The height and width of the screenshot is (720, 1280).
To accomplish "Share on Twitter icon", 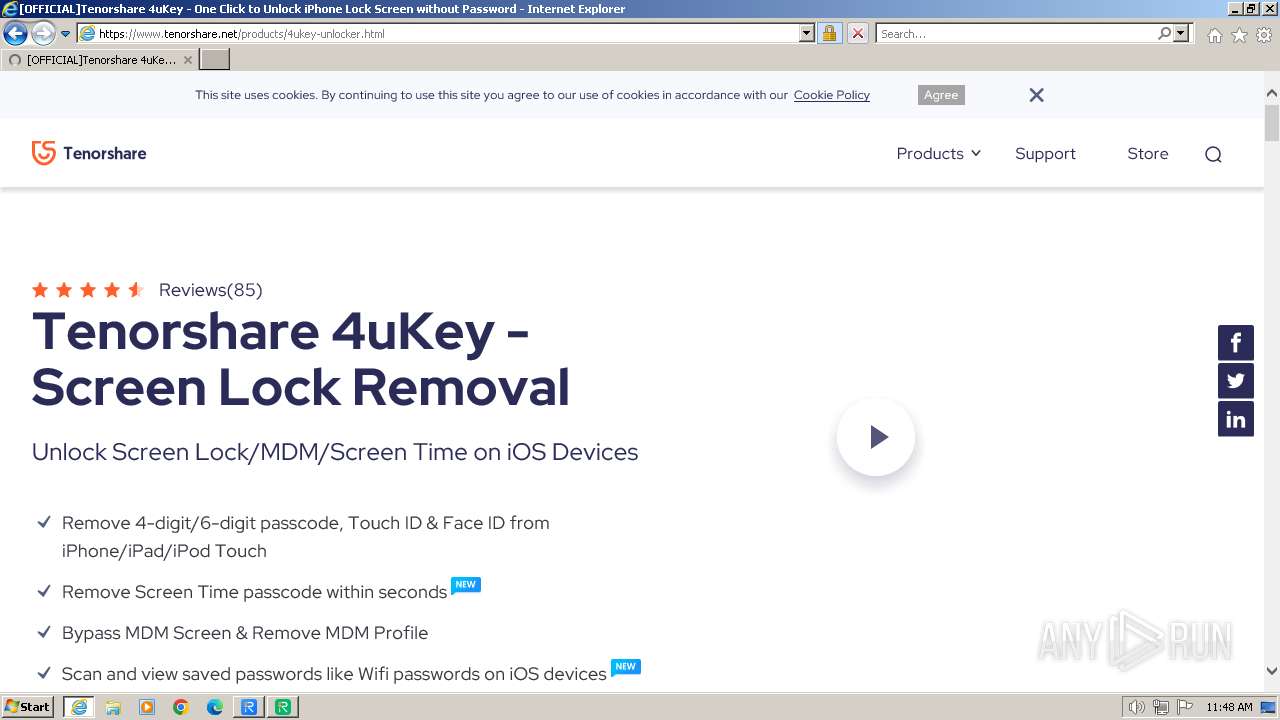I will (1235, 381).
